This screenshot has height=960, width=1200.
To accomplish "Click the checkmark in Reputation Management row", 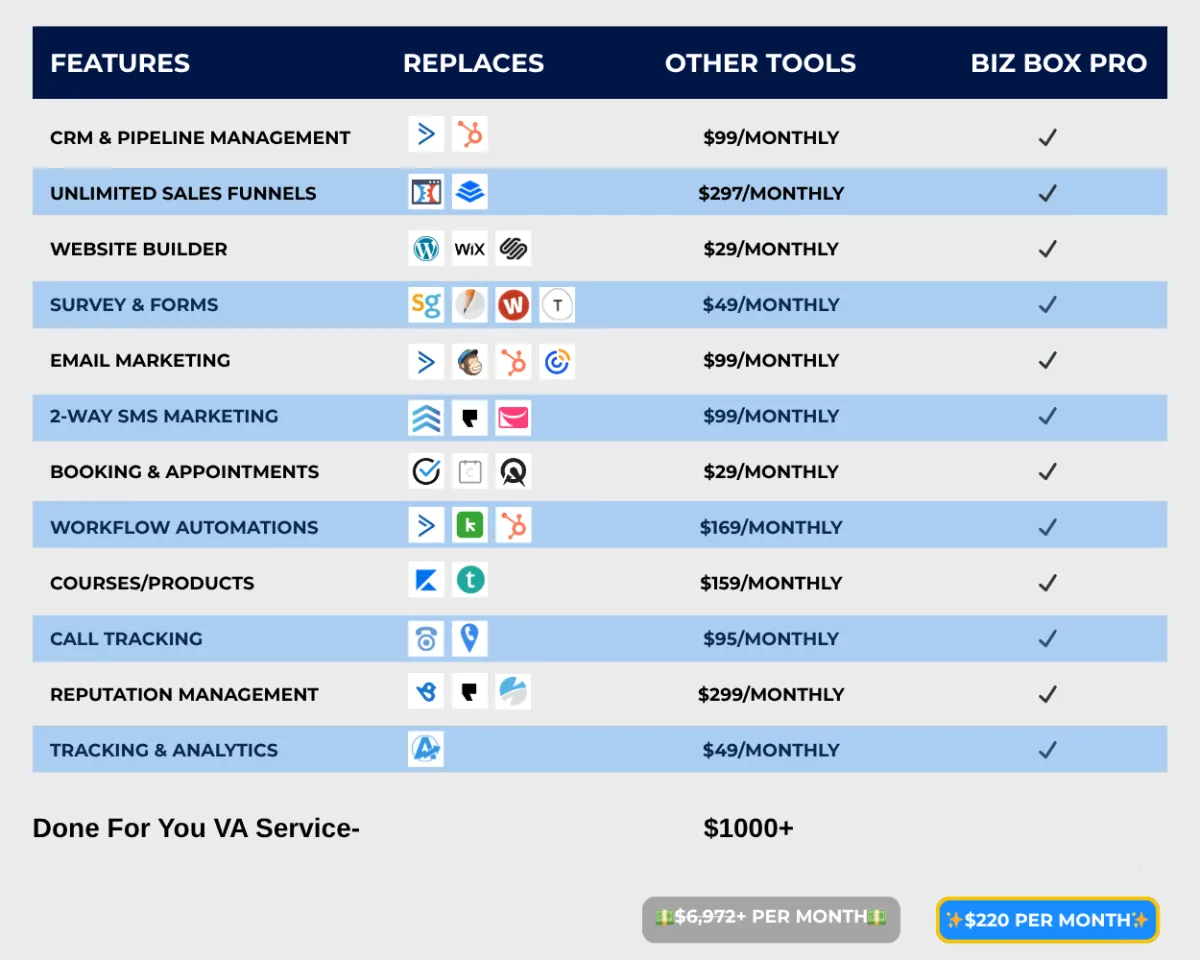I will [x=1047, y=694].
